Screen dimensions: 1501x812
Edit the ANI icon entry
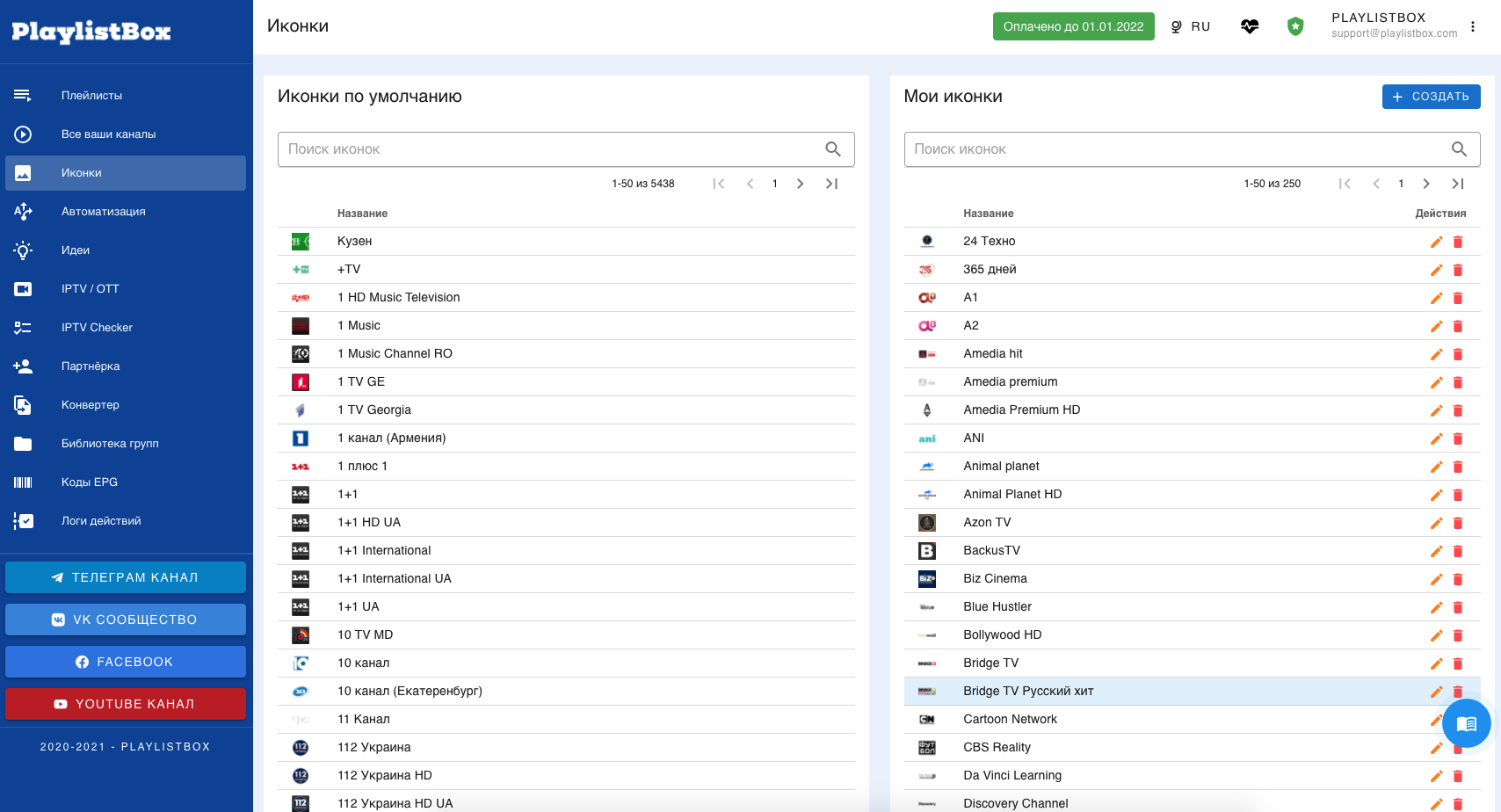click(1437, 439)
